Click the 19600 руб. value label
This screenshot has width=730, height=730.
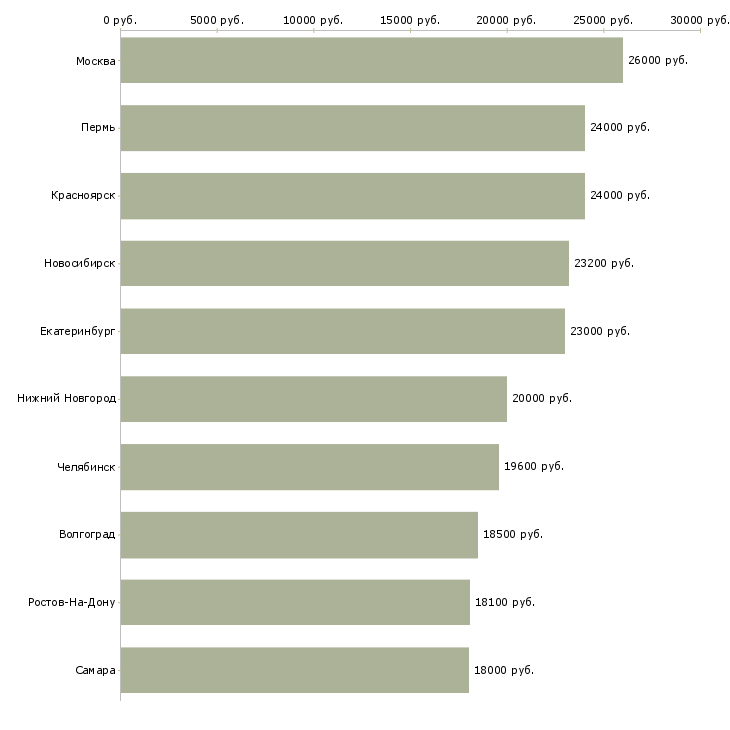coord(534,467)
